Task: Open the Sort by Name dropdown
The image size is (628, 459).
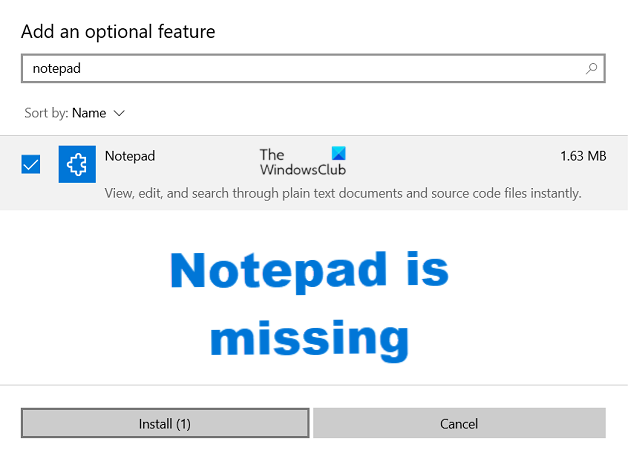Action: [x=88, y=113]
